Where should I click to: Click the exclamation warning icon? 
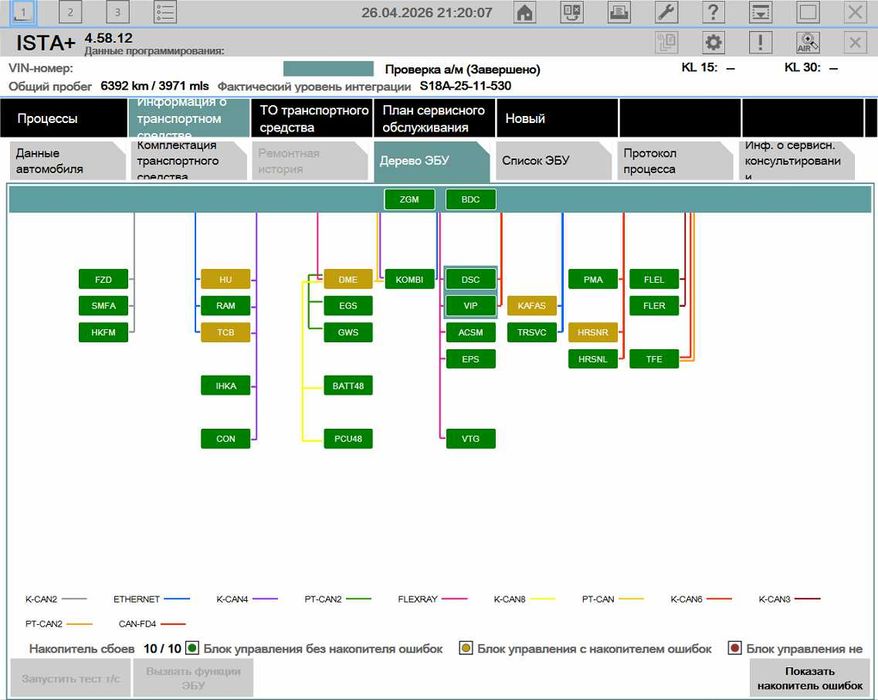coord(760,43)
